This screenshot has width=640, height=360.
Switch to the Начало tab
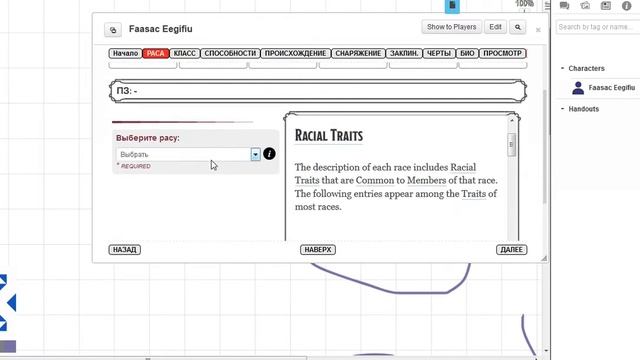coord(125,53)
